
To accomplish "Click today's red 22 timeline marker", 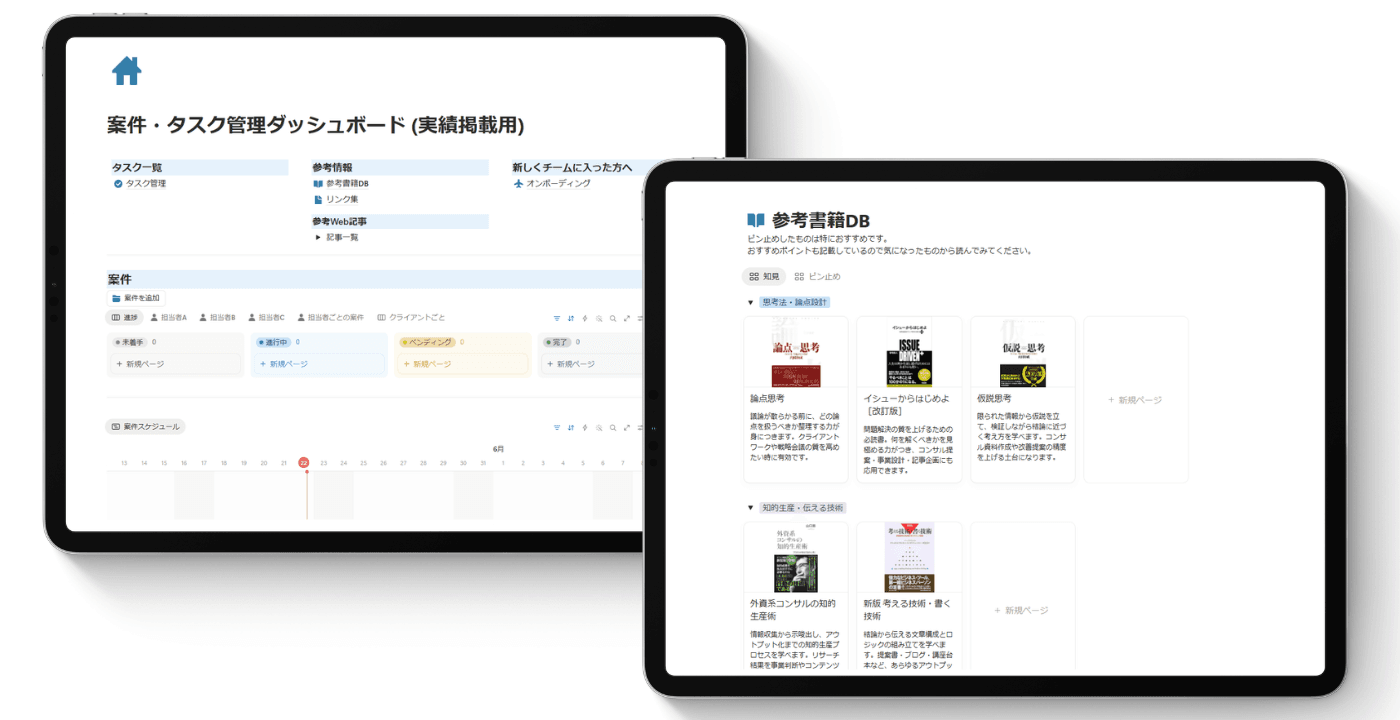I will click(304, 463).
